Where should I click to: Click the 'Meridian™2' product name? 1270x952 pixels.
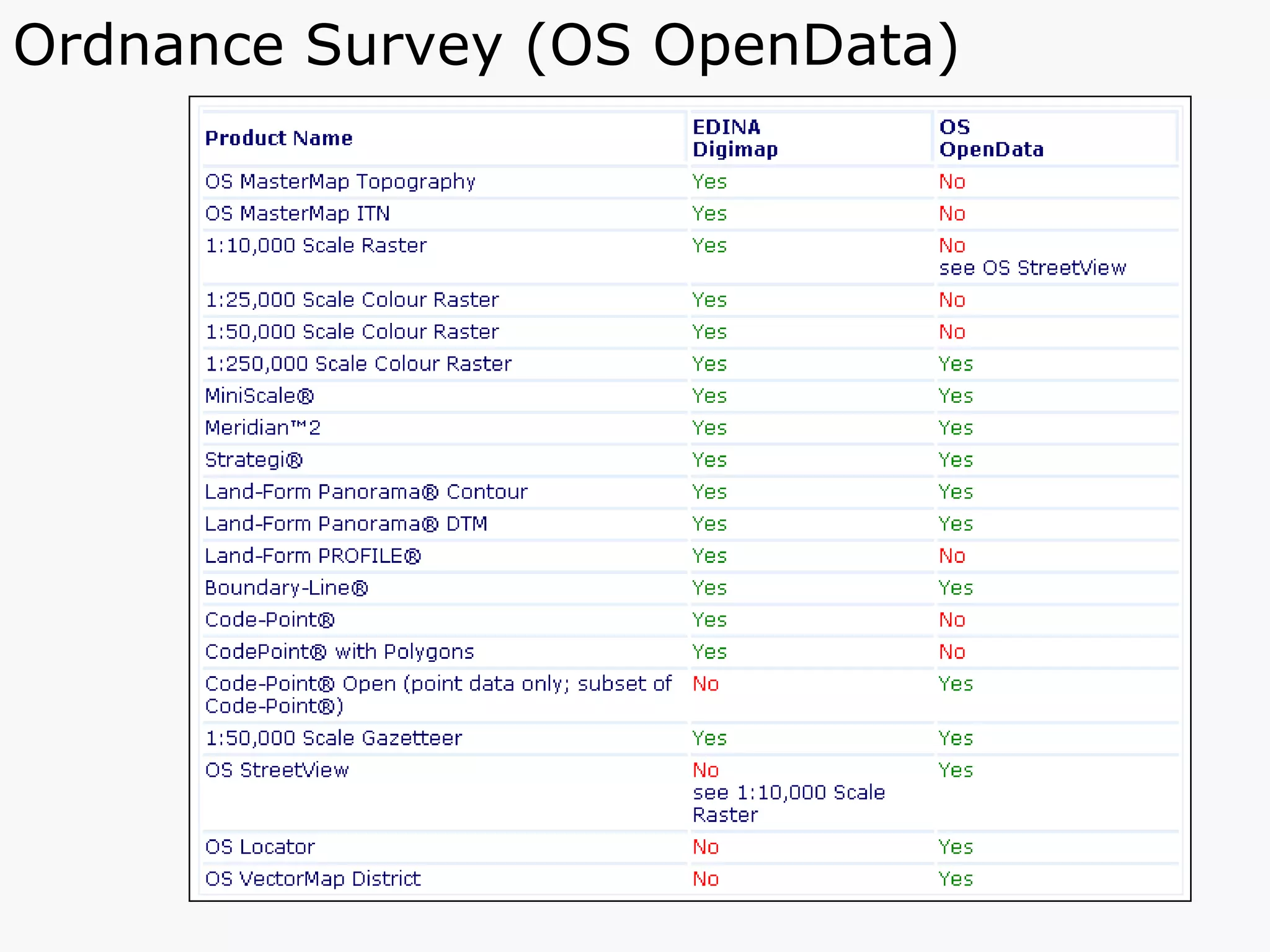click(x=262, y=428)
